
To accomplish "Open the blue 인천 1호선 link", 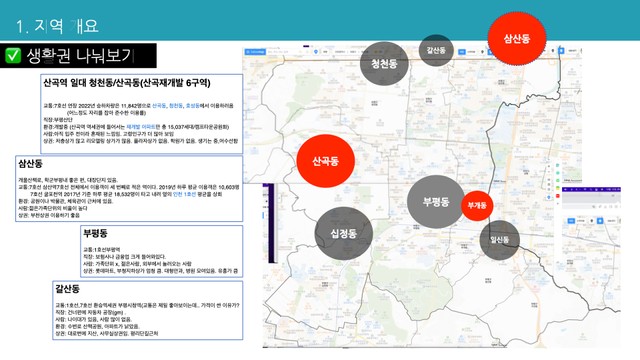I will point(184,194).
